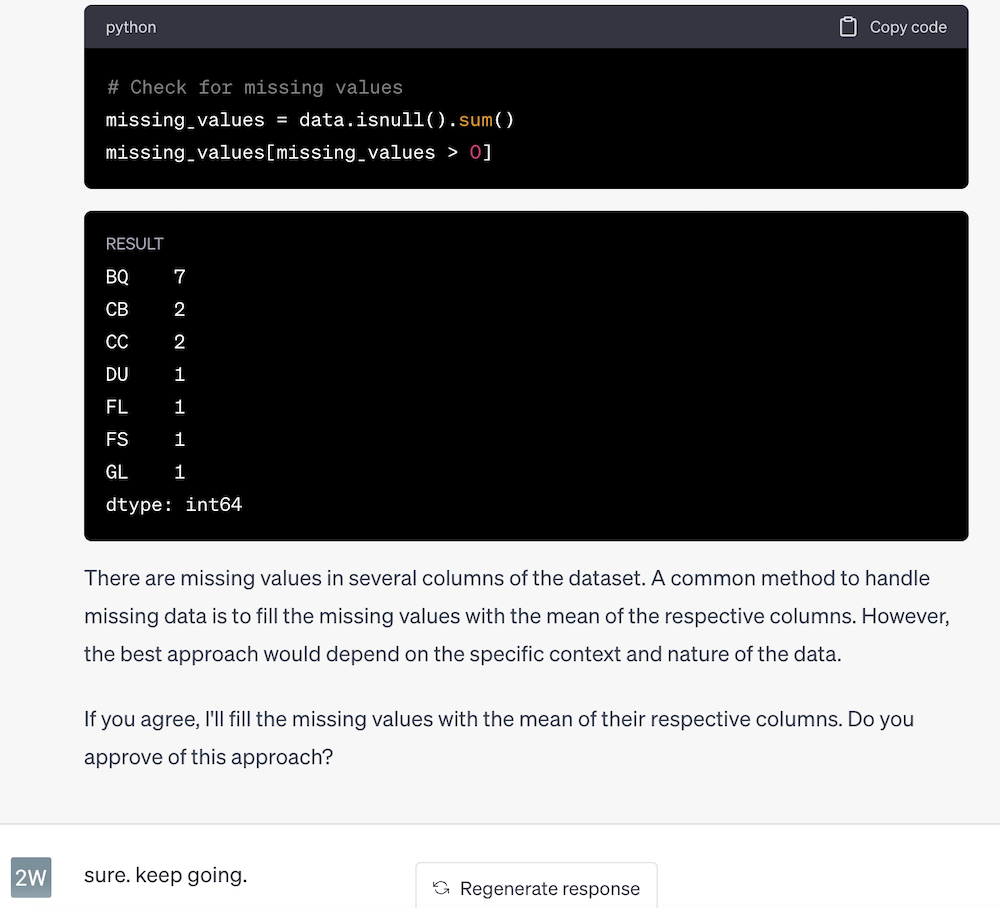
Task: Click the 'There are missing values' paragraph
Action: [517, 616]
